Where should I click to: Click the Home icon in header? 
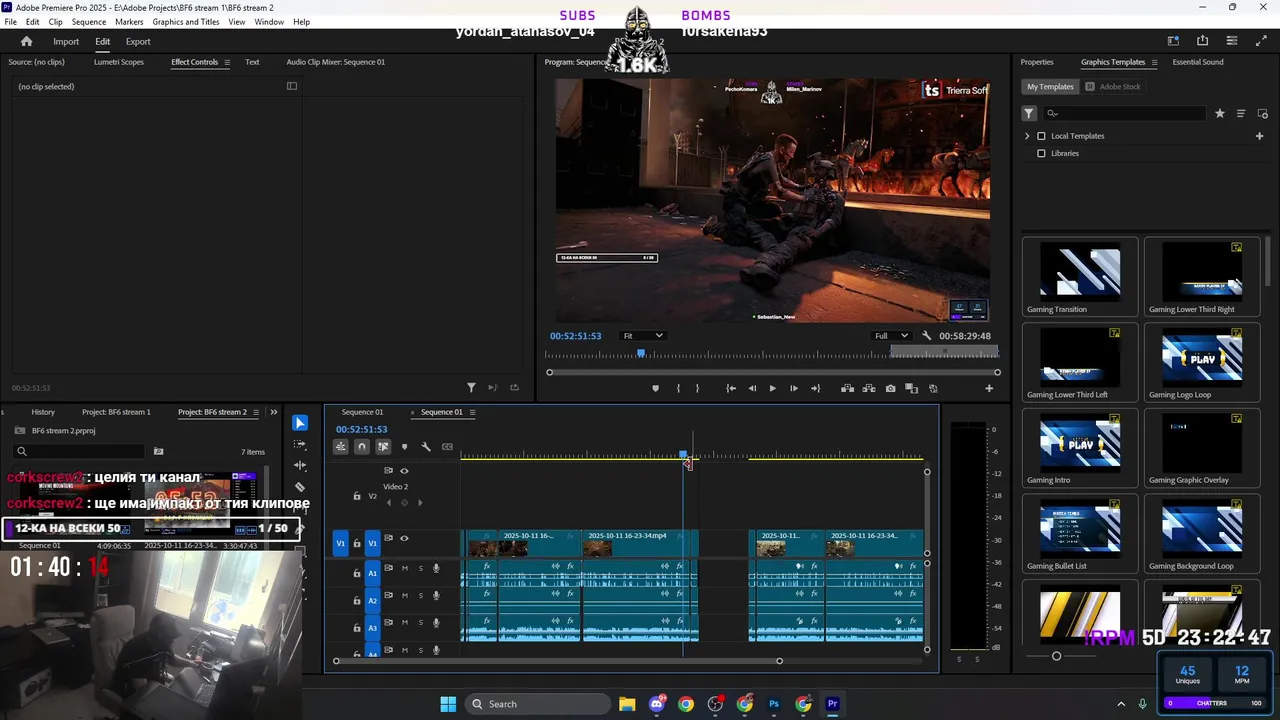pyautogui.click(x=27, y=41)
